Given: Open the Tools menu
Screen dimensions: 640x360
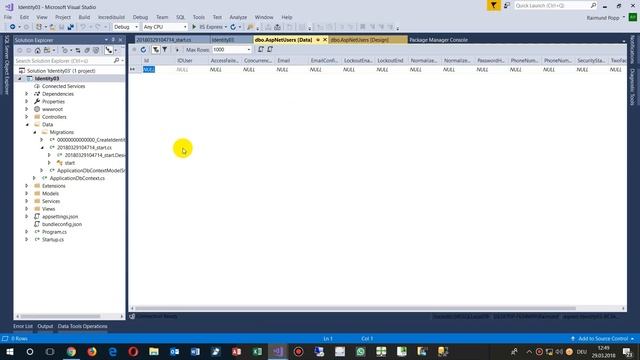Looking at the screenshot, I should [x=199, y=17].
